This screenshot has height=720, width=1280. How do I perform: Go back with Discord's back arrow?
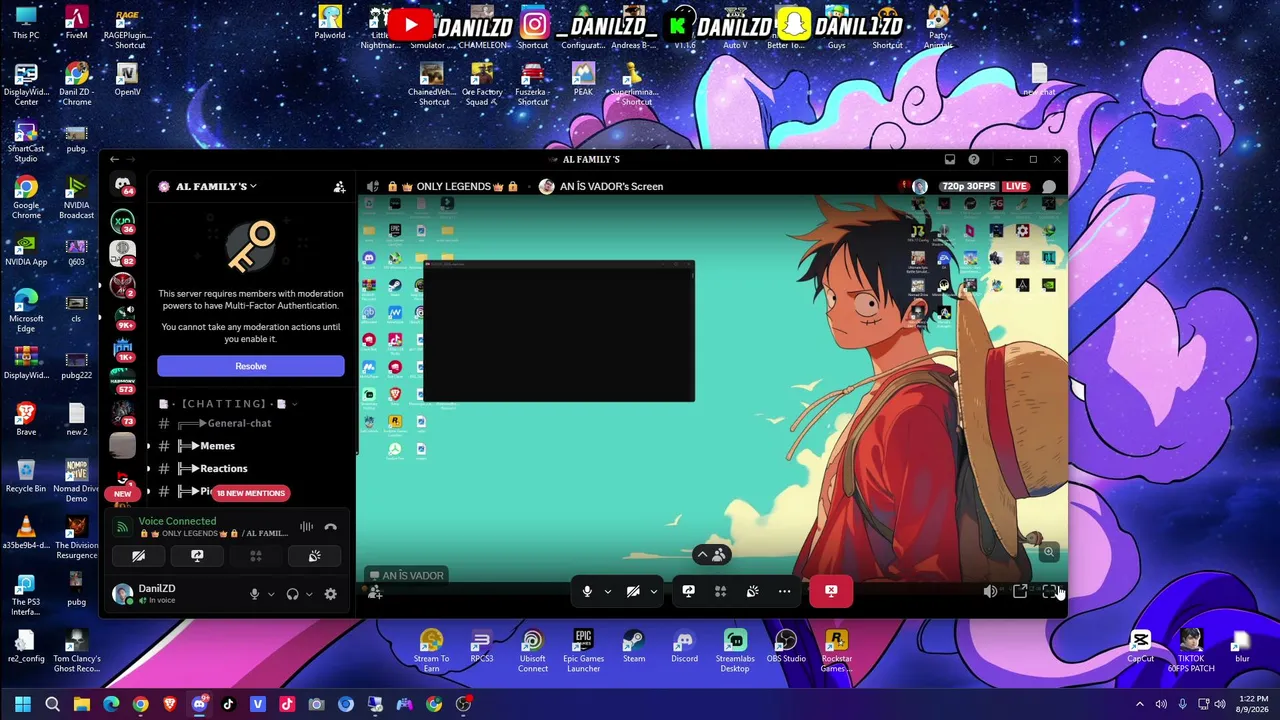click(114, 159)
